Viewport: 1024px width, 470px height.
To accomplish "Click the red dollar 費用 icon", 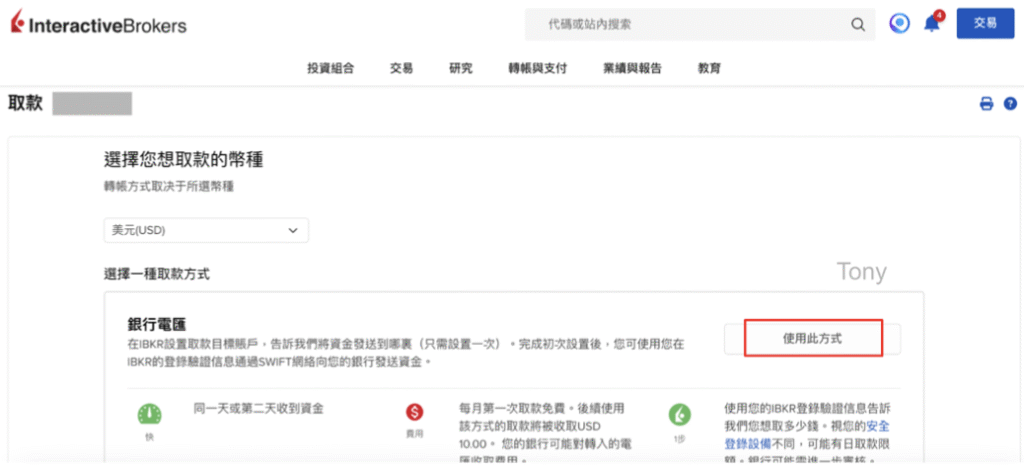I will pyautogui.click(x=415, y=412).
